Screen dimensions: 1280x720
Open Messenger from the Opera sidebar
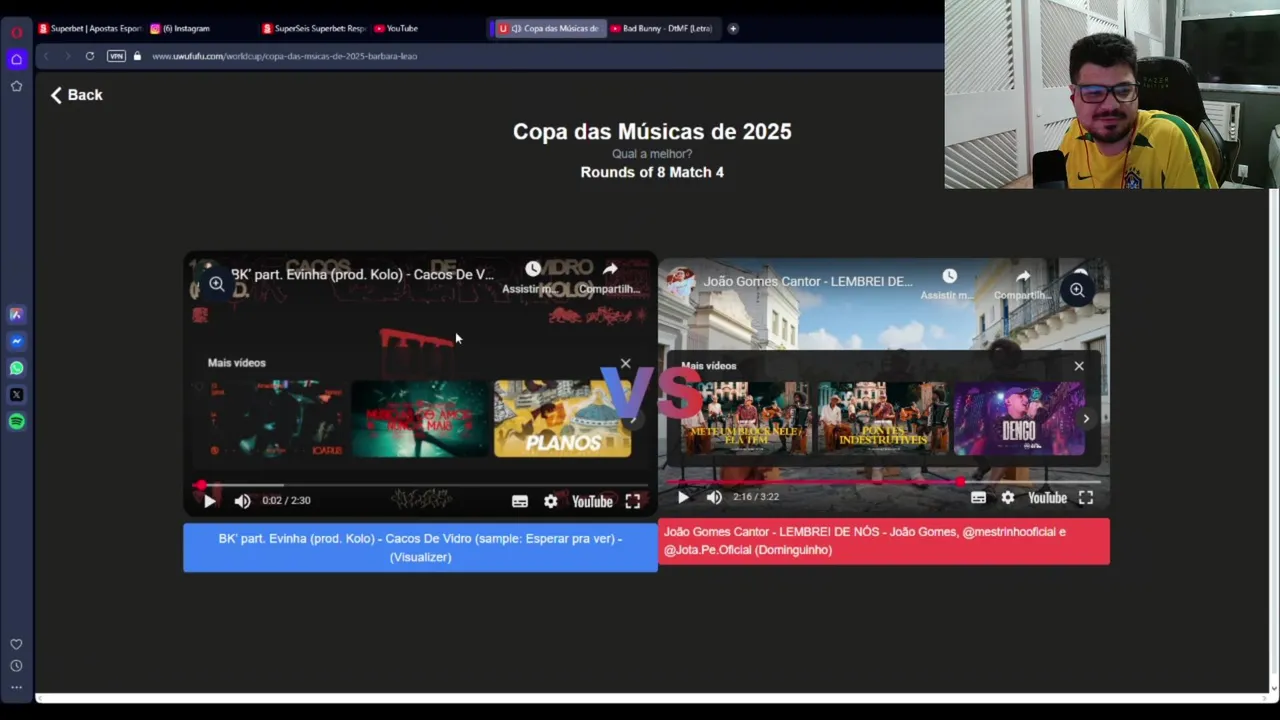click(x=16, y=341)
